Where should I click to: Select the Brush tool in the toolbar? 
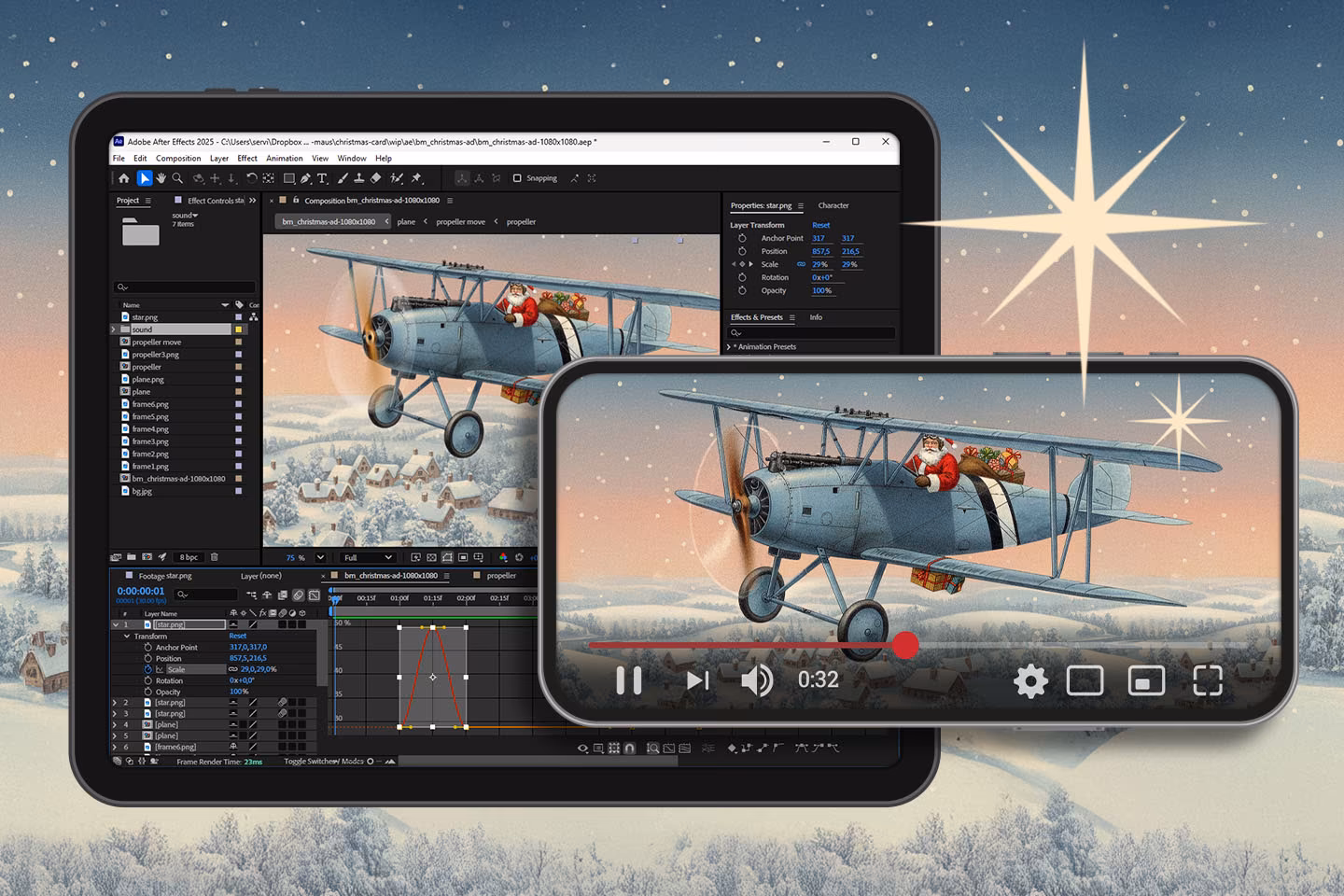pos(342,178)
